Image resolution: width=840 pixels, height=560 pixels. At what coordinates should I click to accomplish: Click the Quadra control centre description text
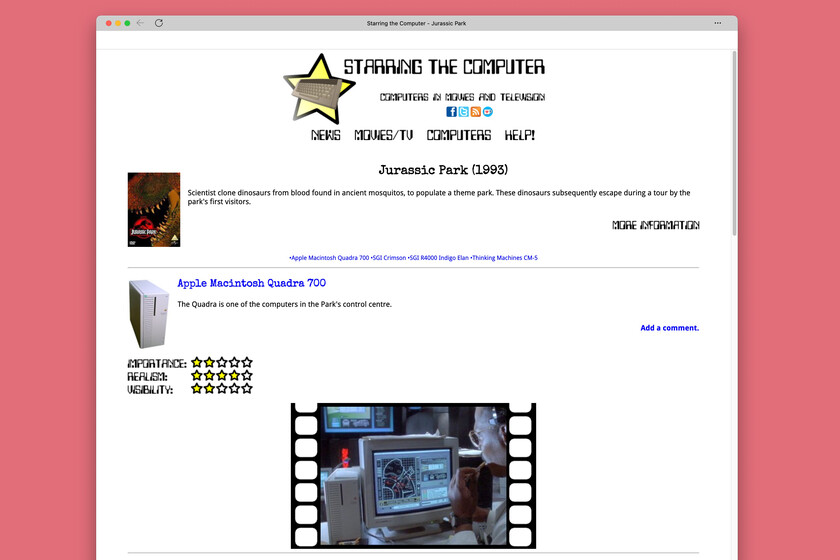[284, 304]
